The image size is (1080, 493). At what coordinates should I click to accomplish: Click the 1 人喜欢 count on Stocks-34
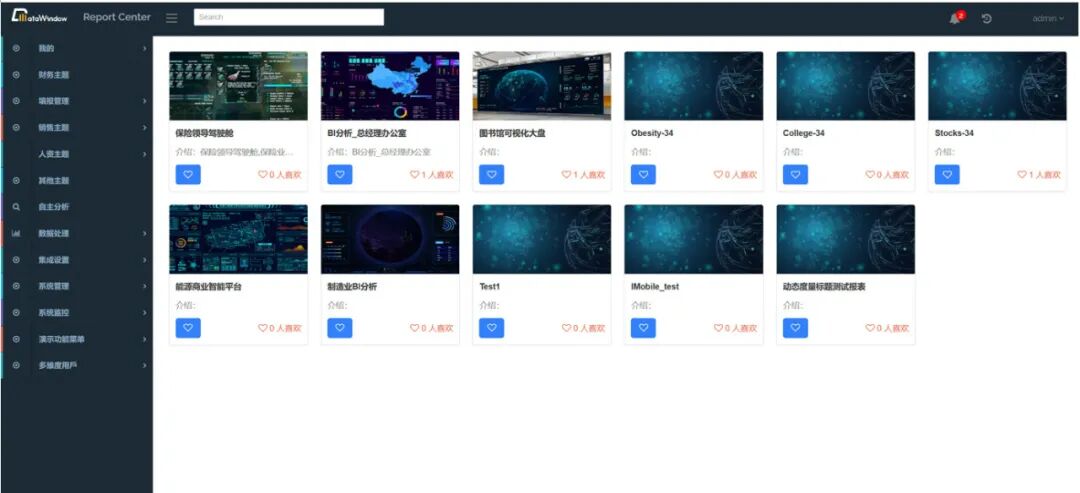[x=1039, y=175]
